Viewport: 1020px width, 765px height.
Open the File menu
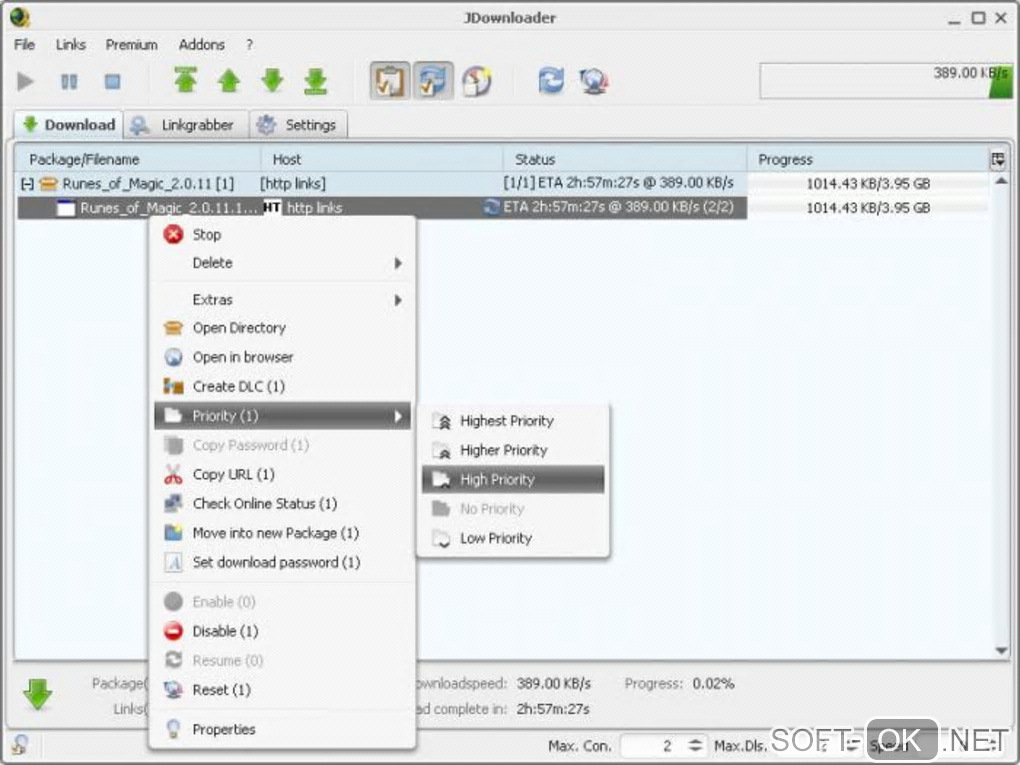[x=25, y=44]
